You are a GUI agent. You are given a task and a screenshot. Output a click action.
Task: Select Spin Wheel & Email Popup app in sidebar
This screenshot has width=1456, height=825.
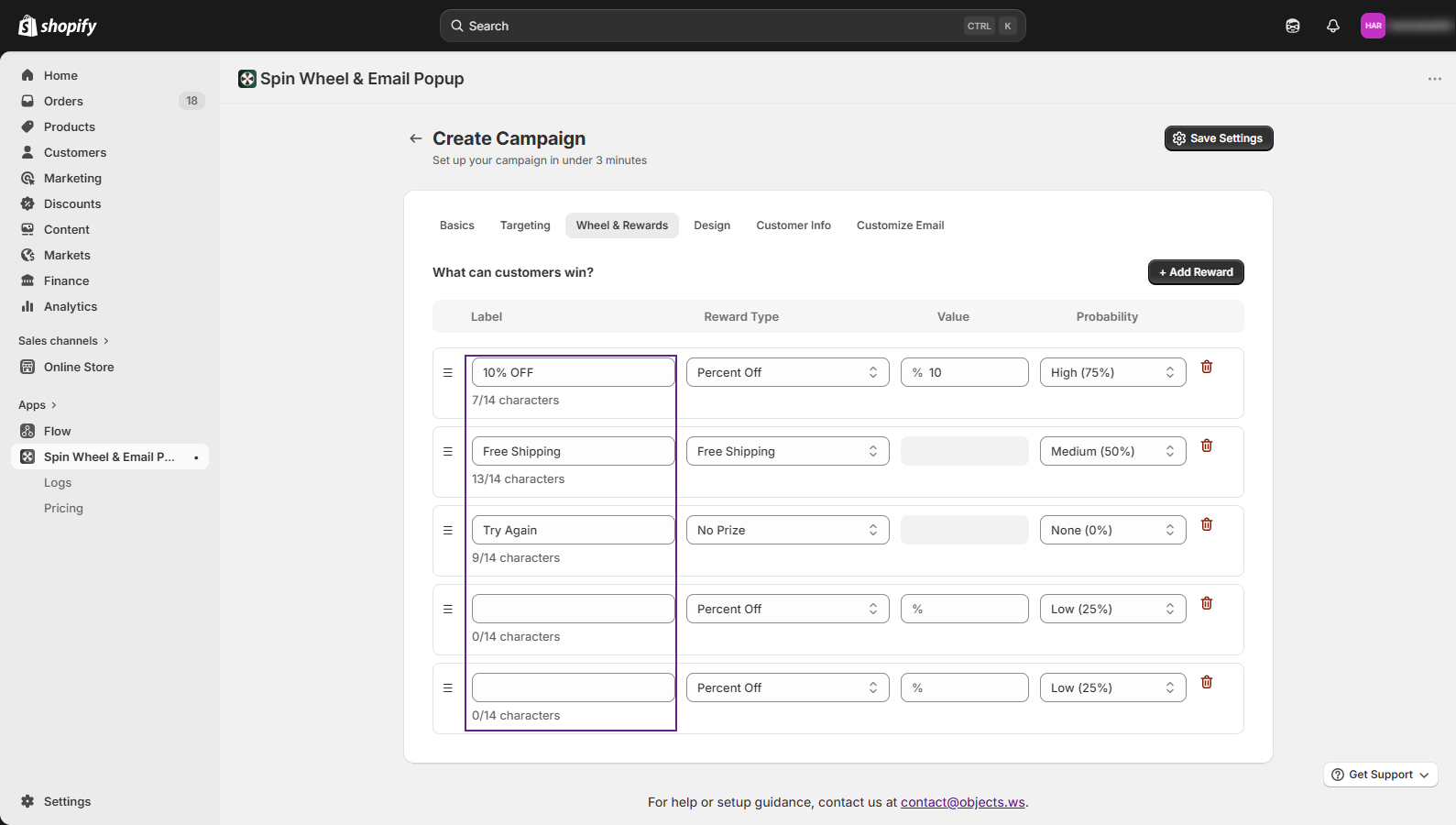(x=110, y=456)
